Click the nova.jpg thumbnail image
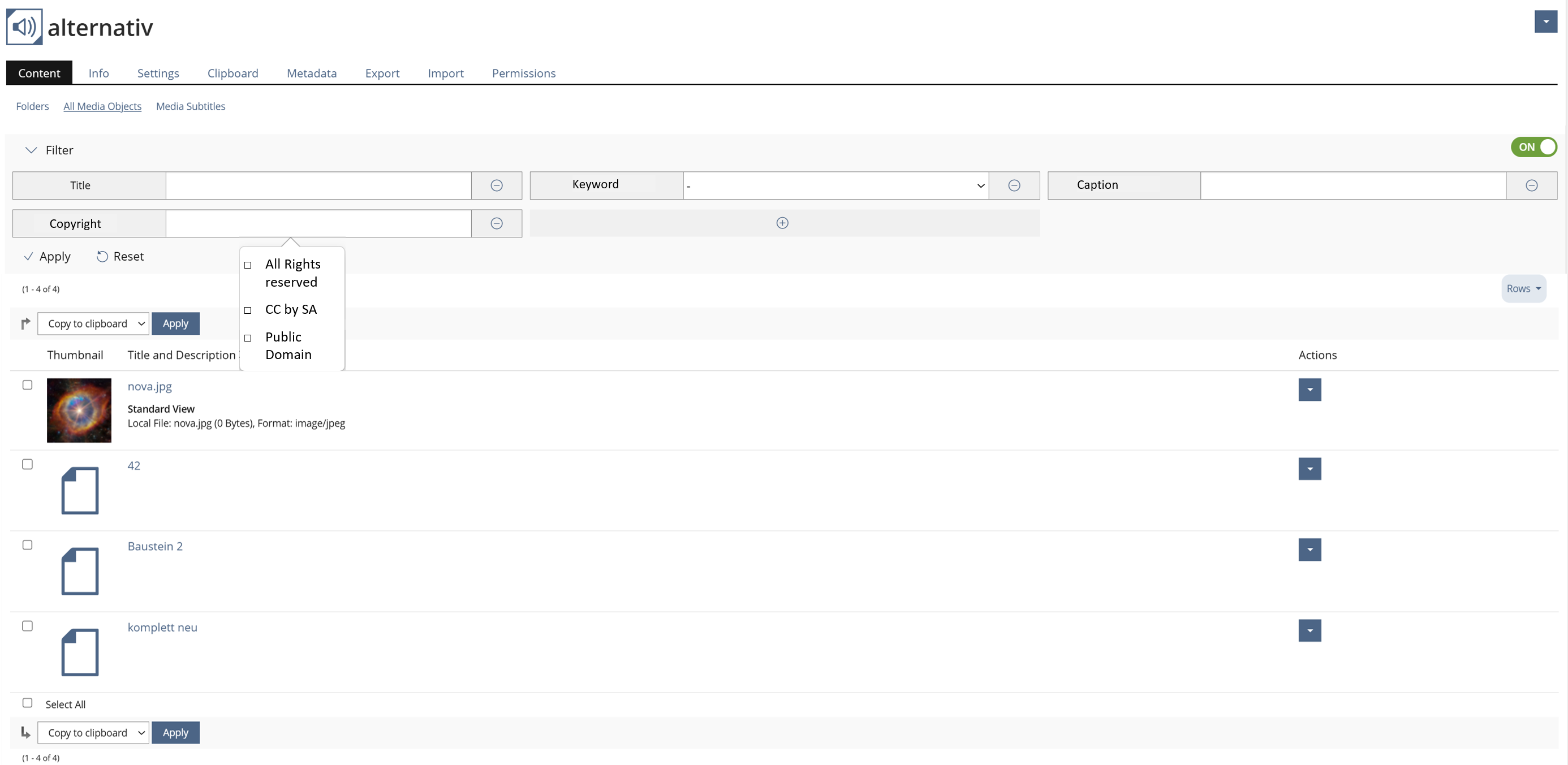The width and height of the screenshot is (1568, 765). [x=79, y=410]
